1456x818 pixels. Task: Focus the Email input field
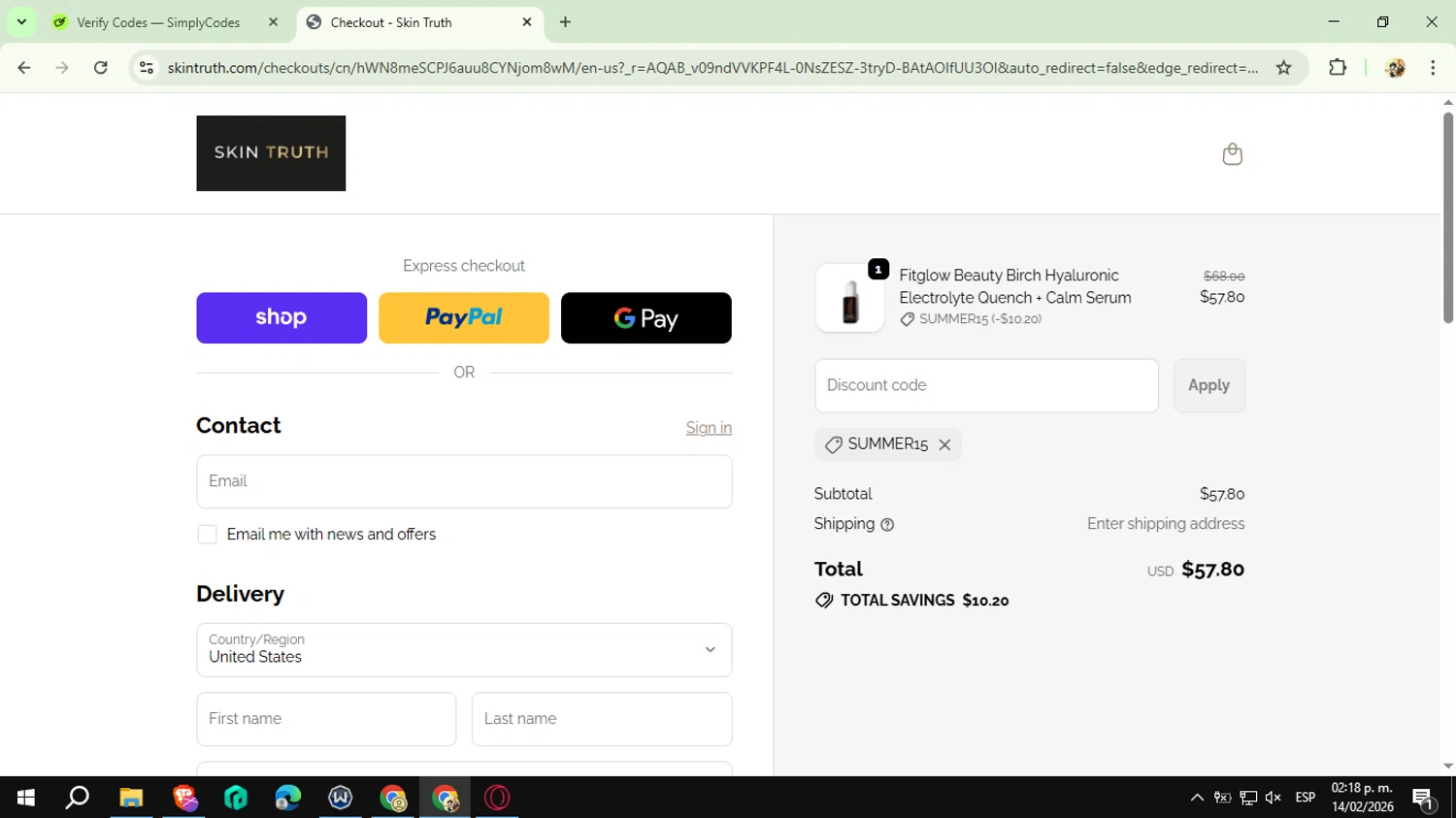click(x=464, y=481)
